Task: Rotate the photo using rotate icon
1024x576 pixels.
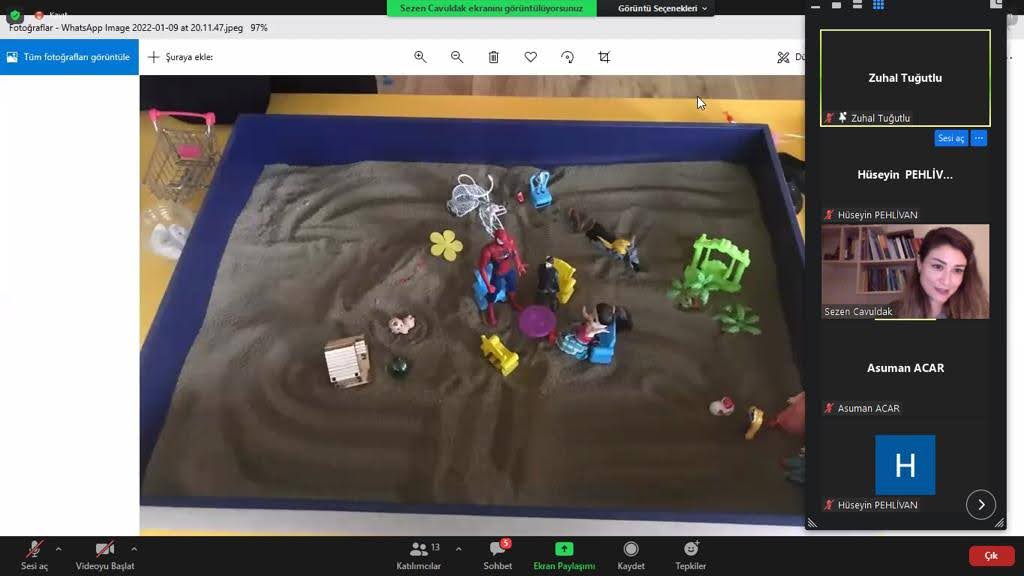Action: coord(567,57)
